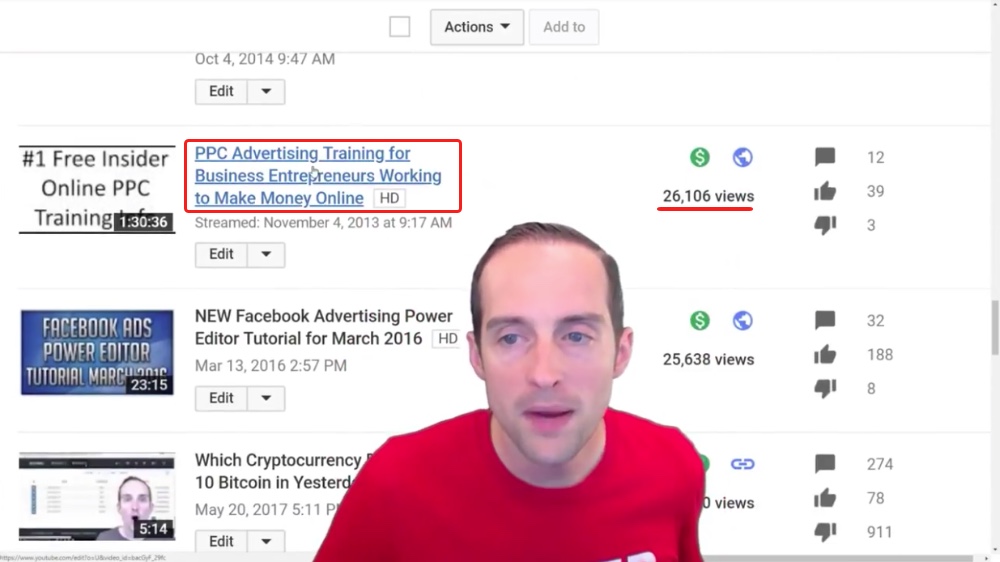Click the globe icon for Facebook Advertising video
This screenshot has width=1000, height=562.
[x=742, y=320]
